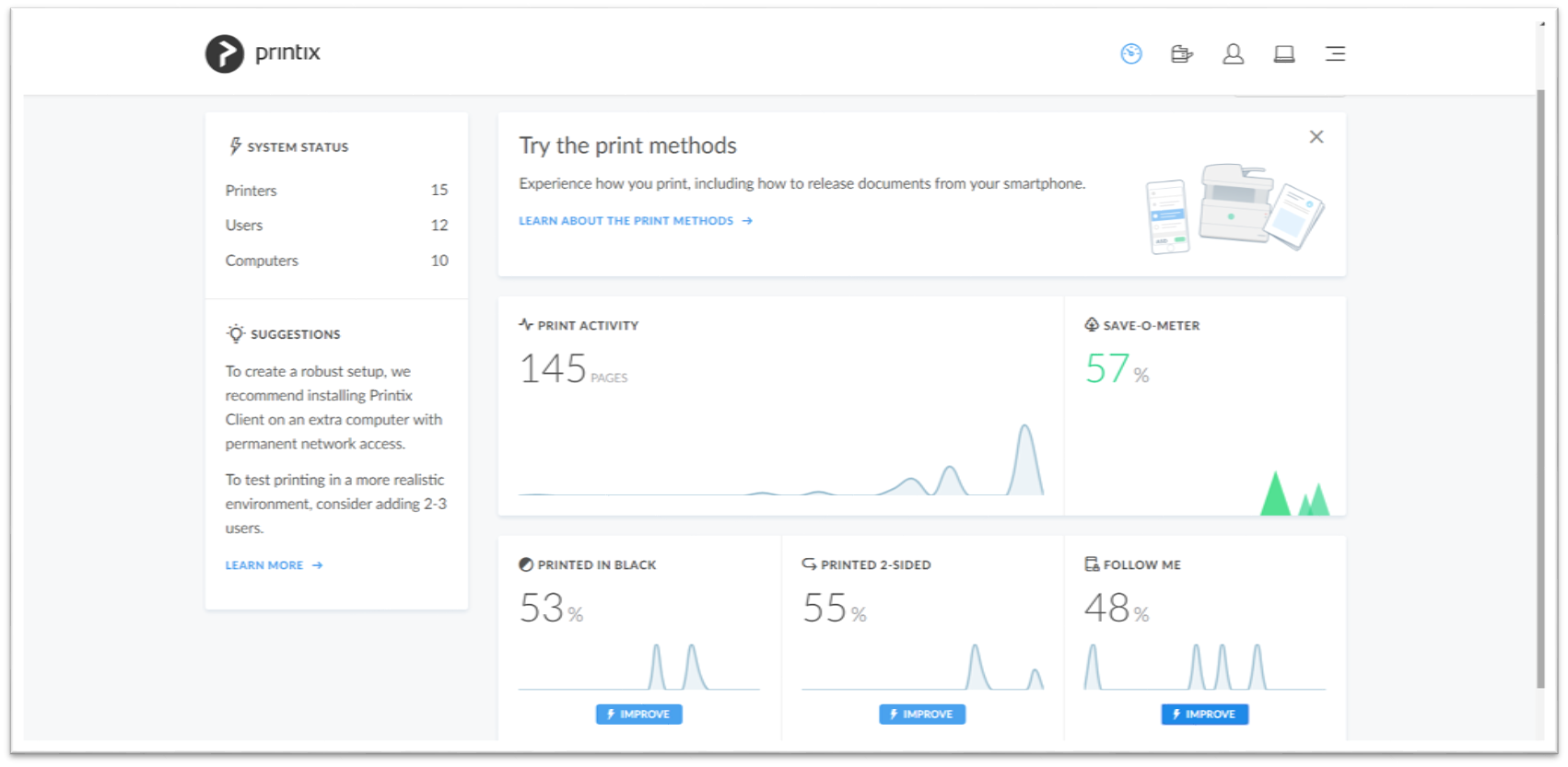This screenshot has height=767, width=1568.
Task: Open the Learn More suggestions link
Action: point(274,565)
